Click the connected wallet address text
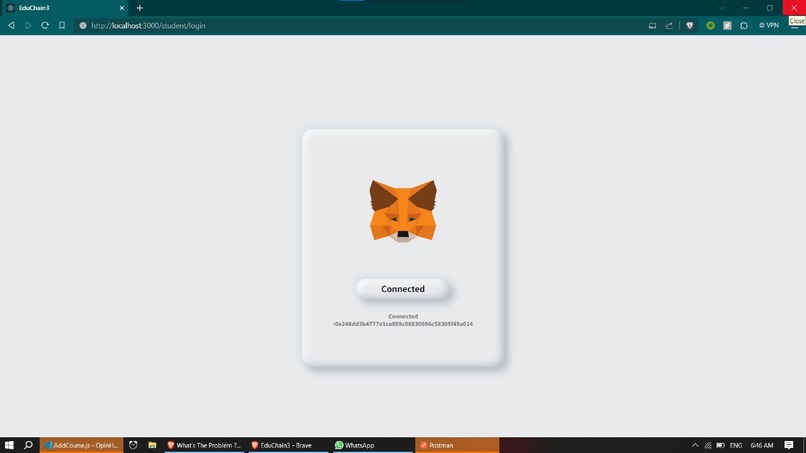The height and width of the screenshot is (453, 806). [x=403, y=324]
